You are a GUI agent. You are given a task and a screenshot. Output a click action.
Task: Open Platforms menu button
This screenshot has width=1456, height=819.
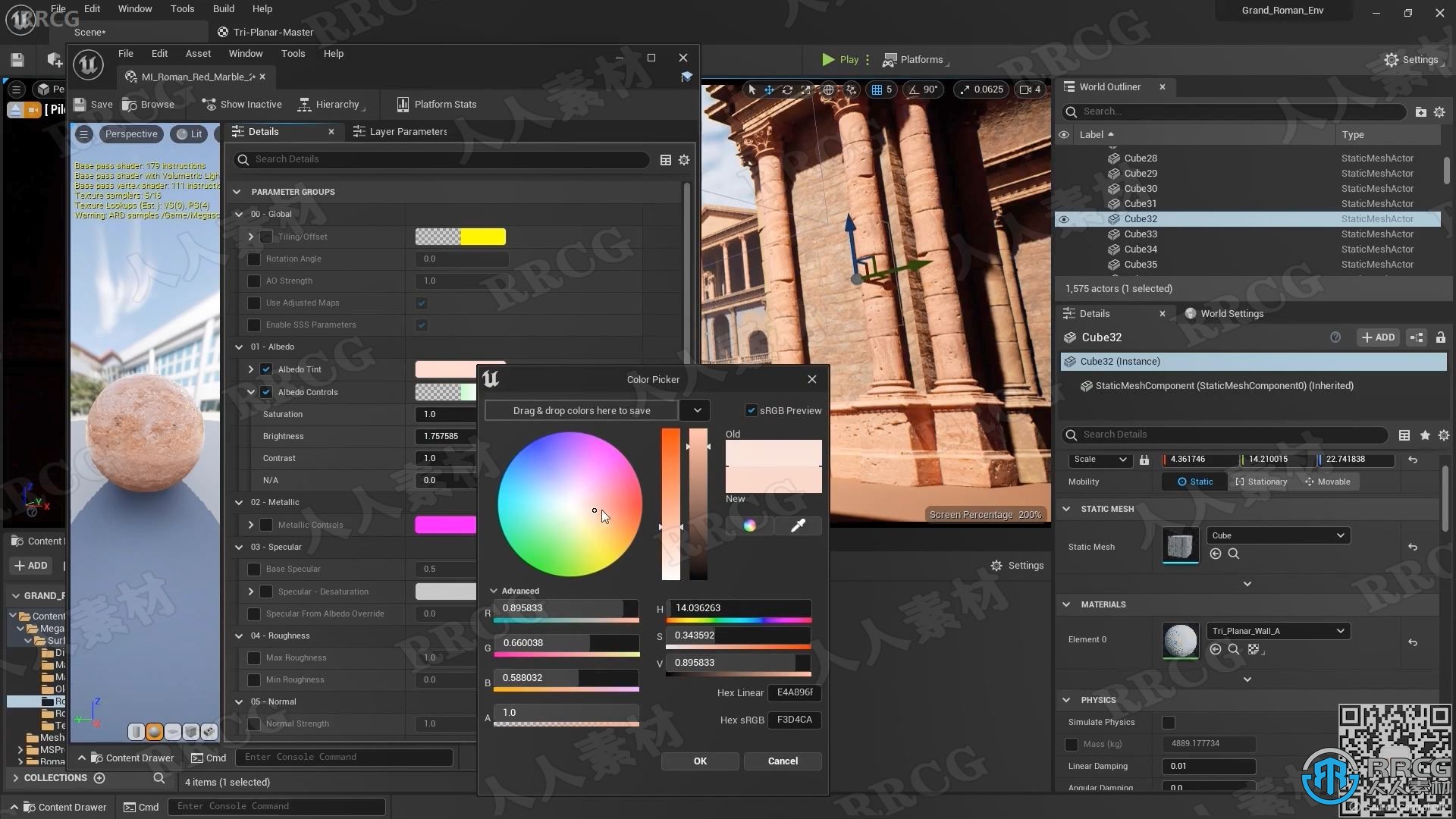914,60
